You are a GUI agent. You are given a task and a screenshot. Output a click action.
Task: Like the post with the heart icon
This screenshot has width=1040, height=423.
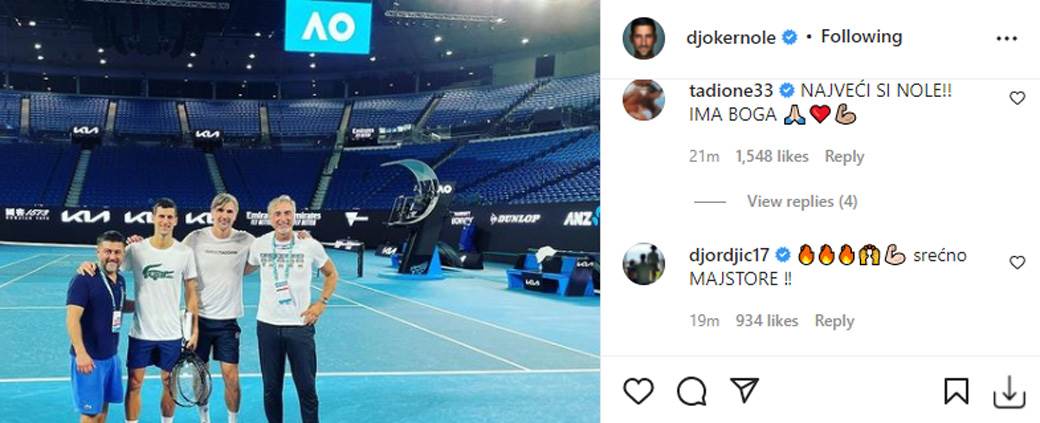pyautogui.click(x=638, y=391)
